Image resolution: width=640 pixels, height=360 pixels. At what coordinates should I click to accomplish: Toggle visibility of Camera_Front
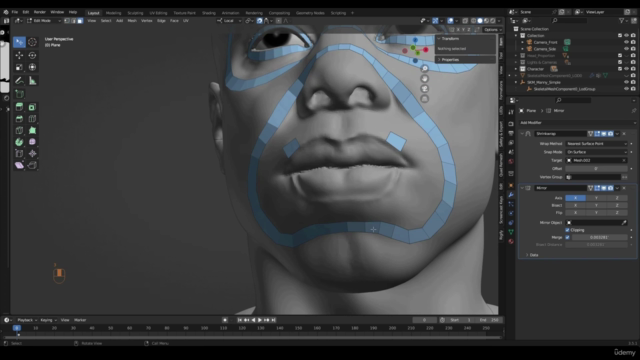click(626, 42)
